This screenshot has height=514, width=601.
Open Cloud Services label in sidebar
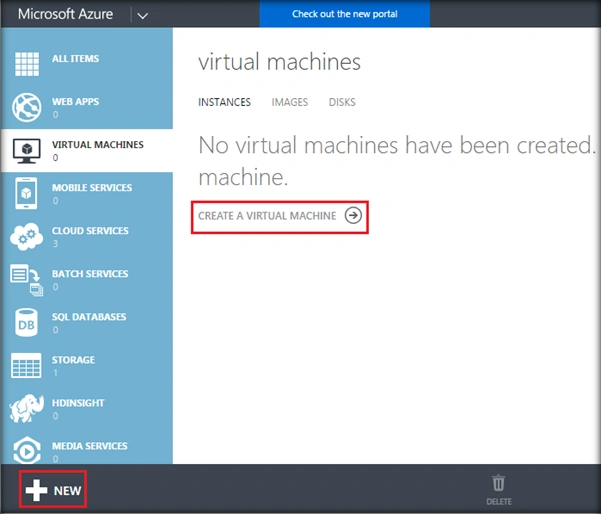(90, 231)
